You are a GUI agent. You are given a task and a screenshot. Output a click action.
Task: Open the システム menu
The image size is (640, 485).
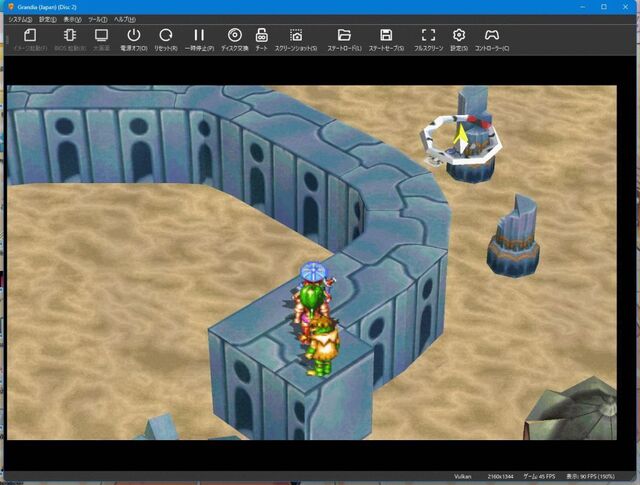pyautogui.click(x=20, y=20)
